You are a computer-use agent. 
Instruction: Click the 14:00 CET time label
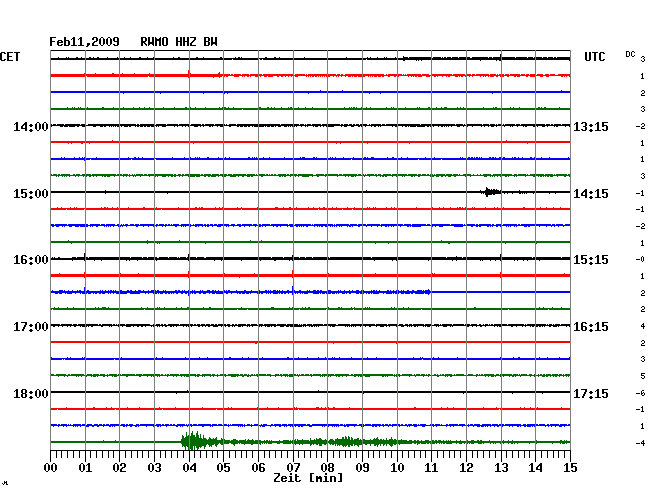tap(31, 126)
